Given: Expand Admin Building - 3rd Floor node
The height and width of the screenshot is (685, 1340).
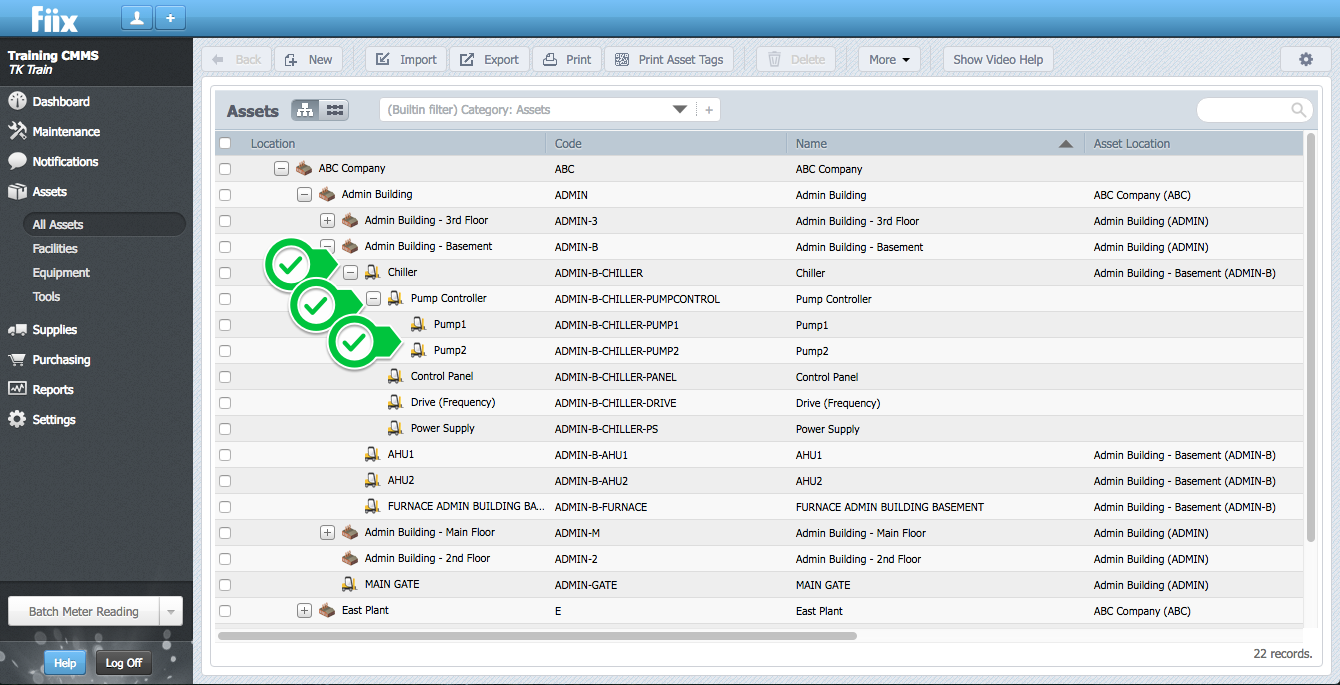Looking at the screenshot, I should [x=327, y=221].
